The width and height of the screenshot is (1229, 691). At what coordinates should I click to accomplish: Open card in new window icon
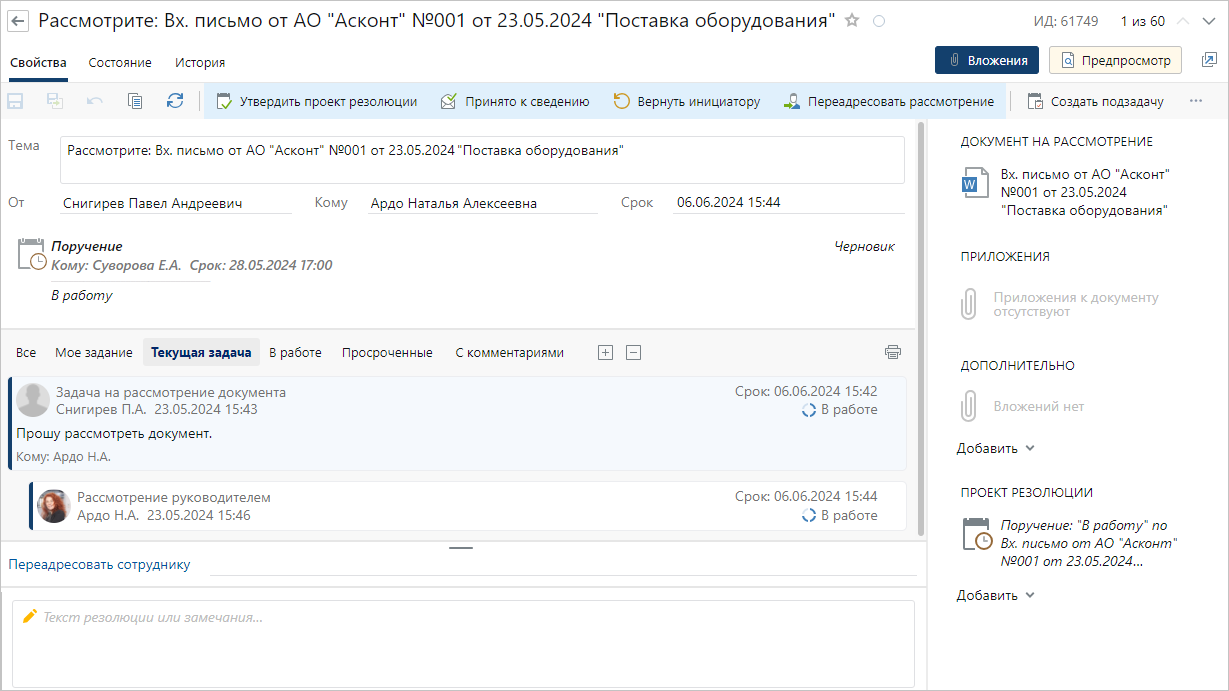[1208, 60]
